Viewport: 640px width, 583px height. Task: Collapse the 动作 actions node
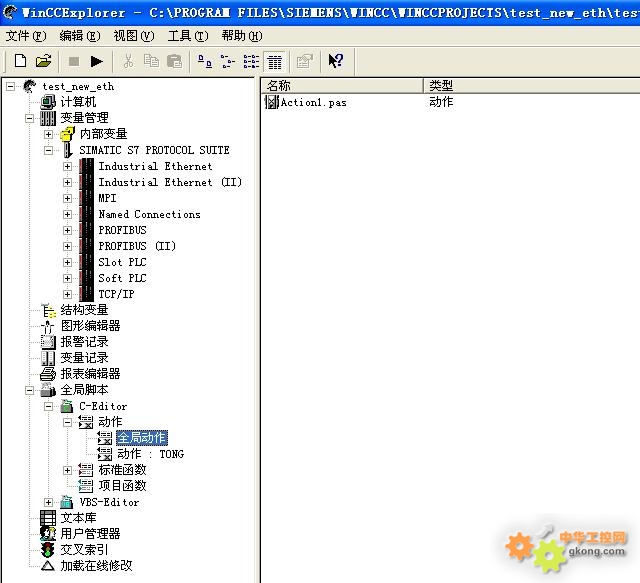67,422
